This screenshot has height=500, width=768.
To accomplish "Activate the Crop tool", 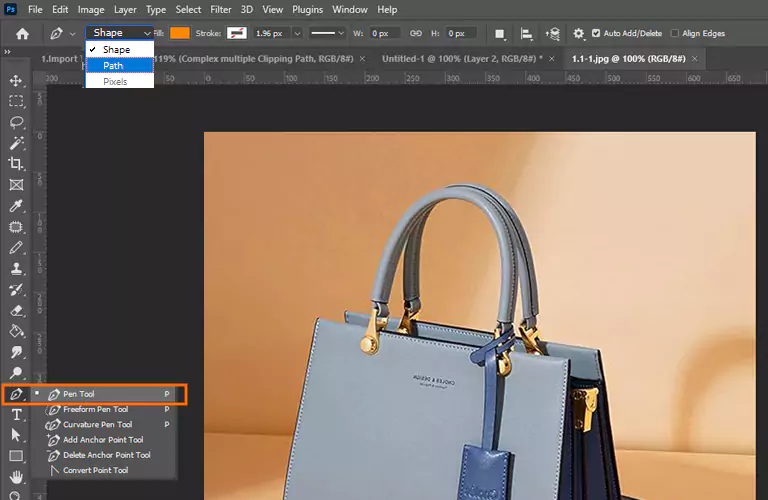I will click(x=16, y=164).
